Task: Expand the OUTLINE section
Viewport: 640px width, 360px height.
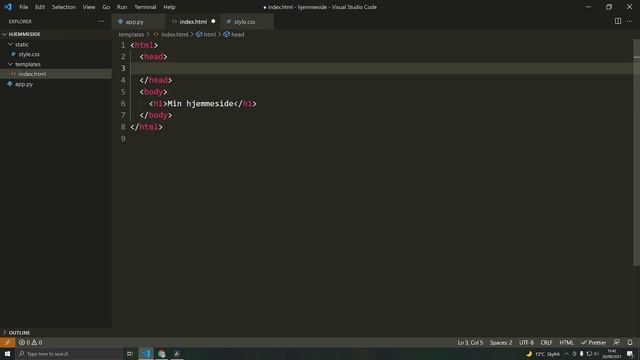Action: pos(56,333)
